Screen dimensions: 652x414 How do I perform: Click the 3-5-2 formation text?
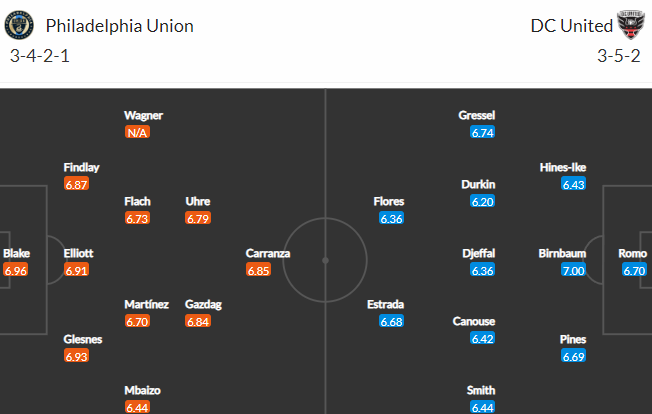pos(619,56)
